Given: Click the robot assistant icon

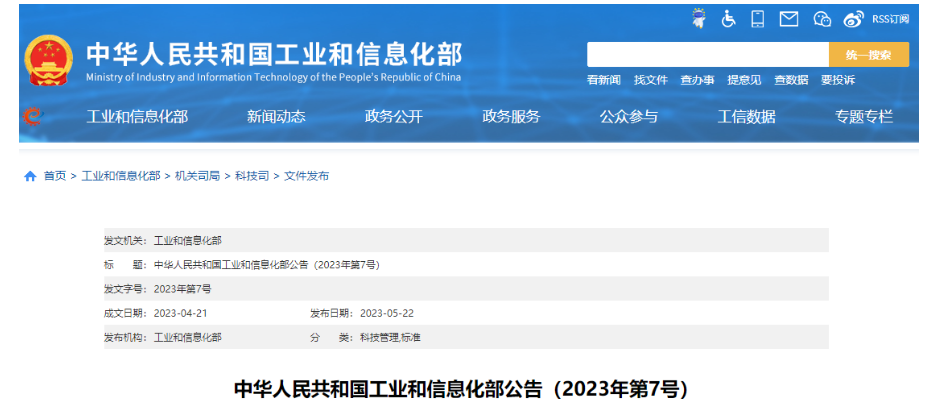Looking at the screenshot, I should 698,19.
